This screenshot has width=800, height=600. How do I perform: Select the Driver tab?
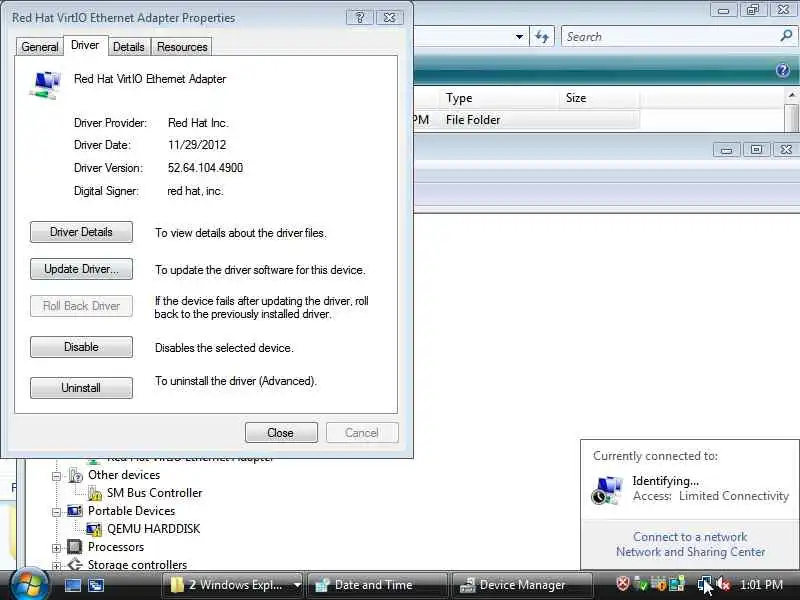[x=85, y=45]
